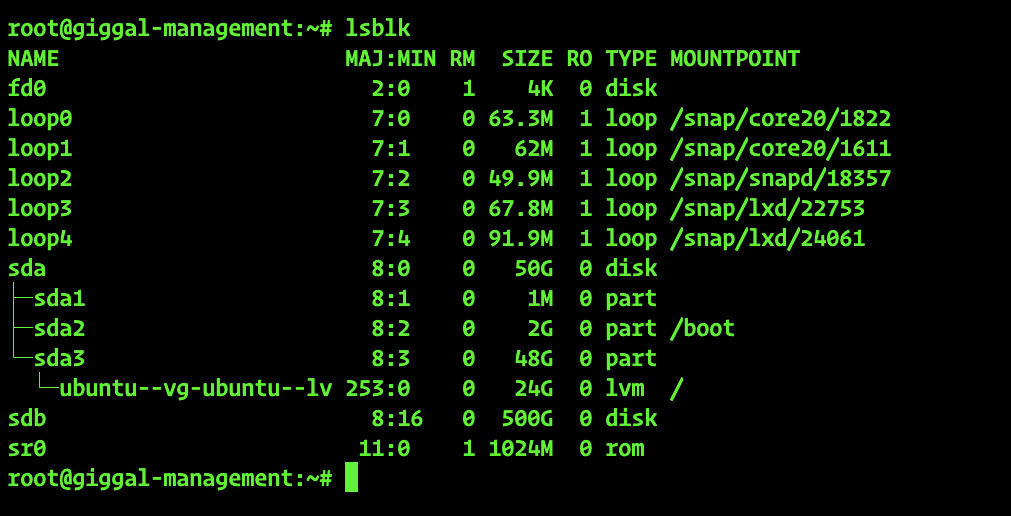
Task: Click the rom type value
Action: pyautogui.click(x=625, y=448)
